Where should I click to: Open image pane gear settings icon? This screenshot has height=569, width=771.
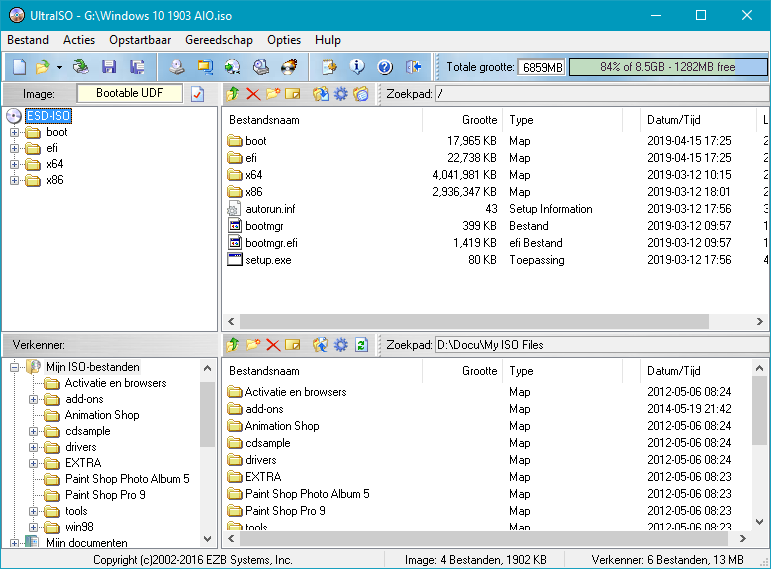(x=340, y=94)
